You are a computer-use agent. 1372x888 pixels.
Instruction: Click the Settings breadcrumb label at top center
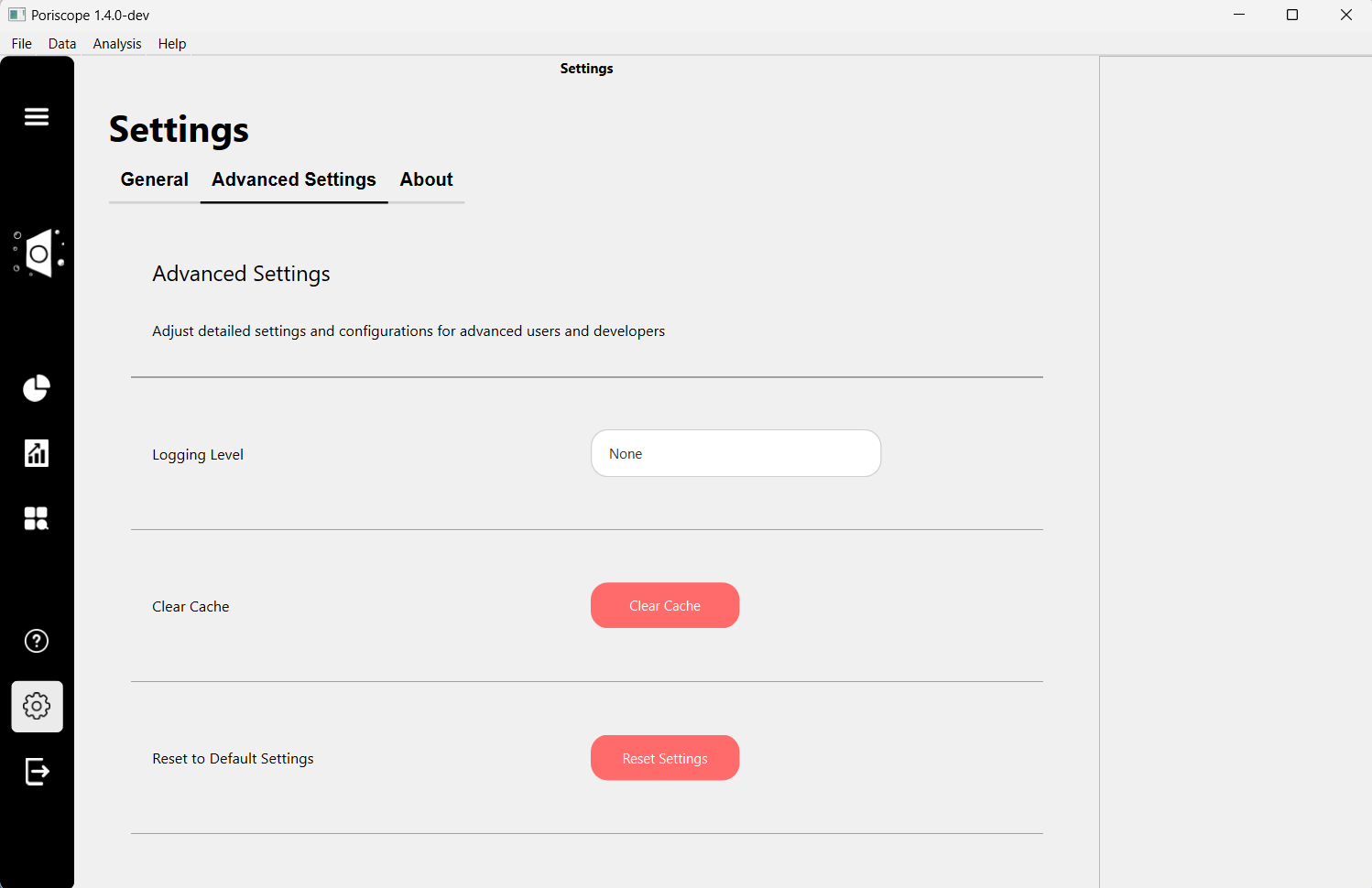click(586, 68)
